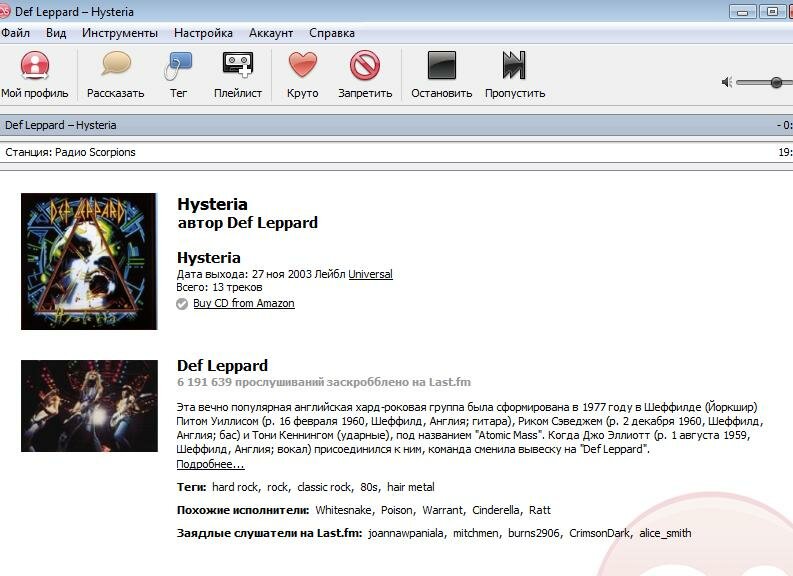Expand the biography with Подробнее link

point(210,464)
